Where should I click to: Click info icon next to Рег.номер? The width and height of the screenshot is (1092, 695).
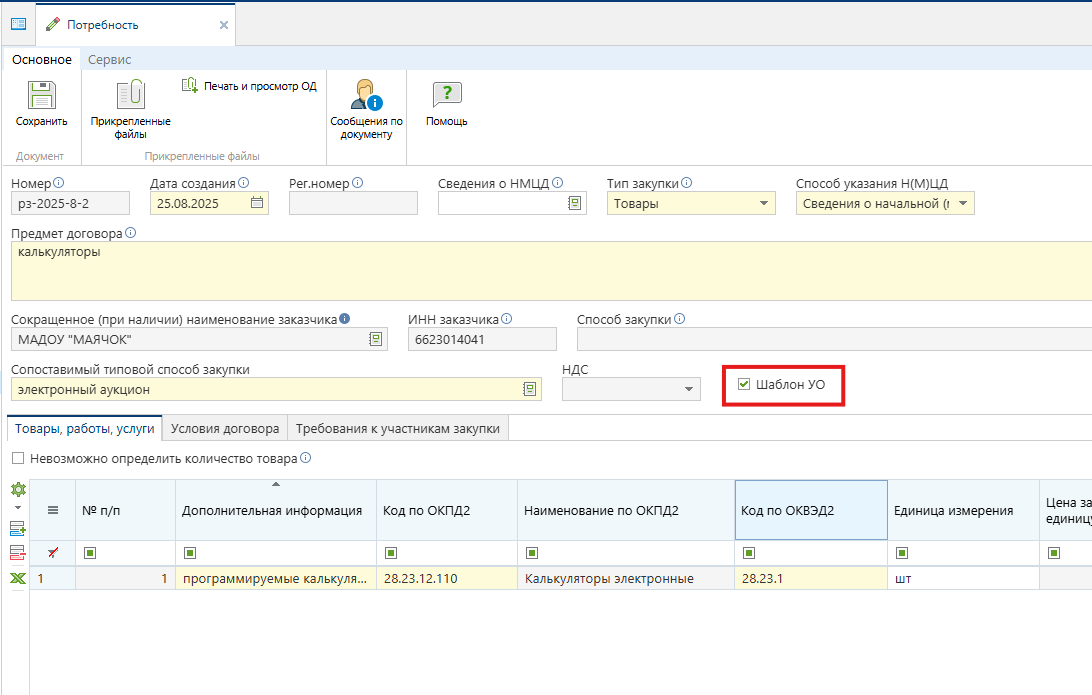[x=357, y=182]
